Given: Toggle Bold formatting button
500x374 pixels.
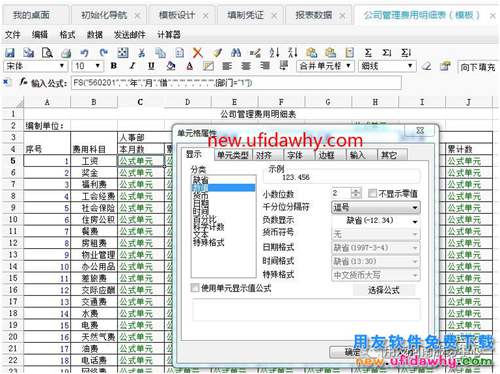Looking at the screenshot, I should click(114, 66).
